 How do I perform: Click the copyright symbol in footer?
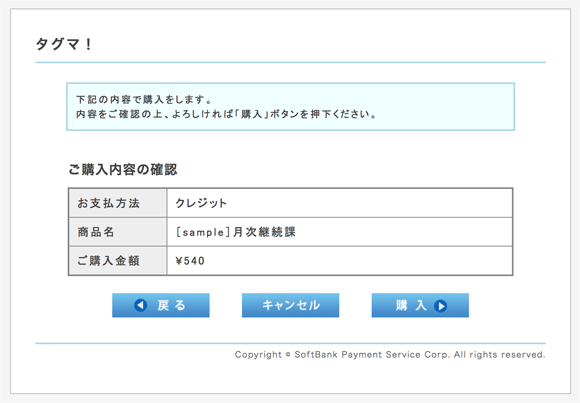coord(288,355)
